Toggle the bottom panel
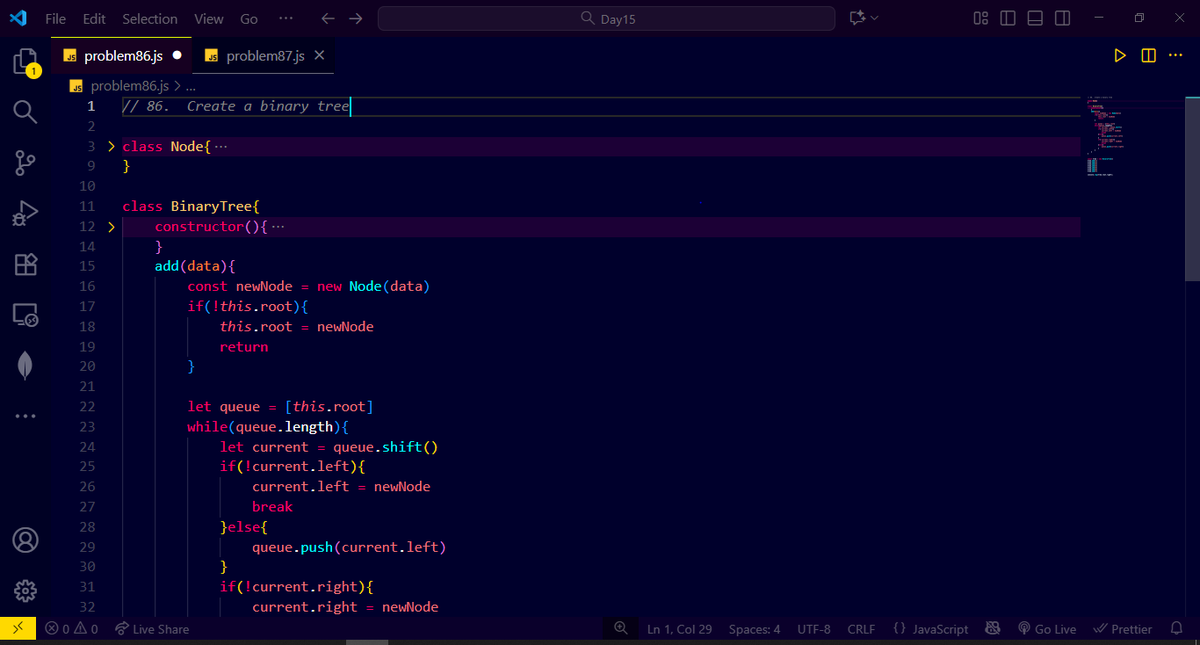1200x645 pixels. [1035, 18]
